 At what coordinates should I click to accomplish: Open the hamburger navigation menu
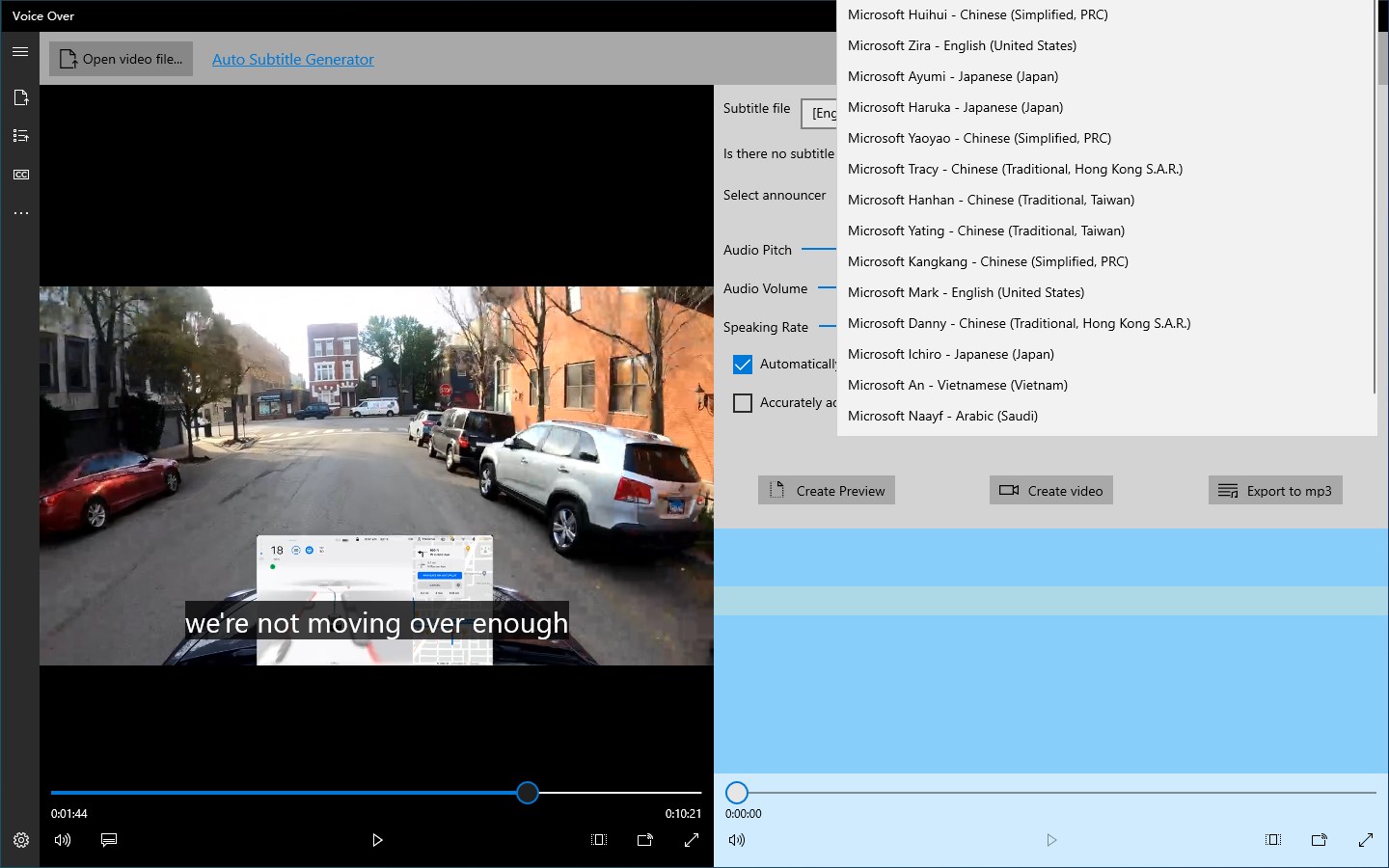pos(20,51)
